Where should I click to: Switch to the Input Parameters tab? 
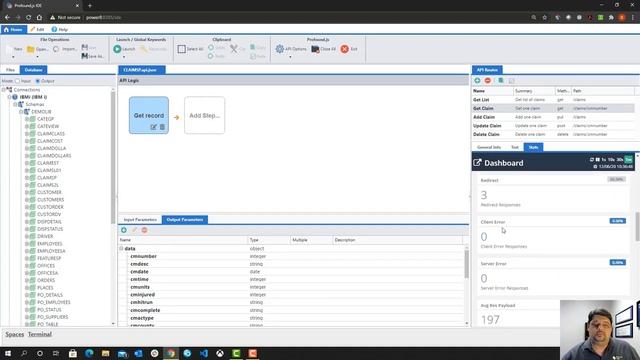140,220
